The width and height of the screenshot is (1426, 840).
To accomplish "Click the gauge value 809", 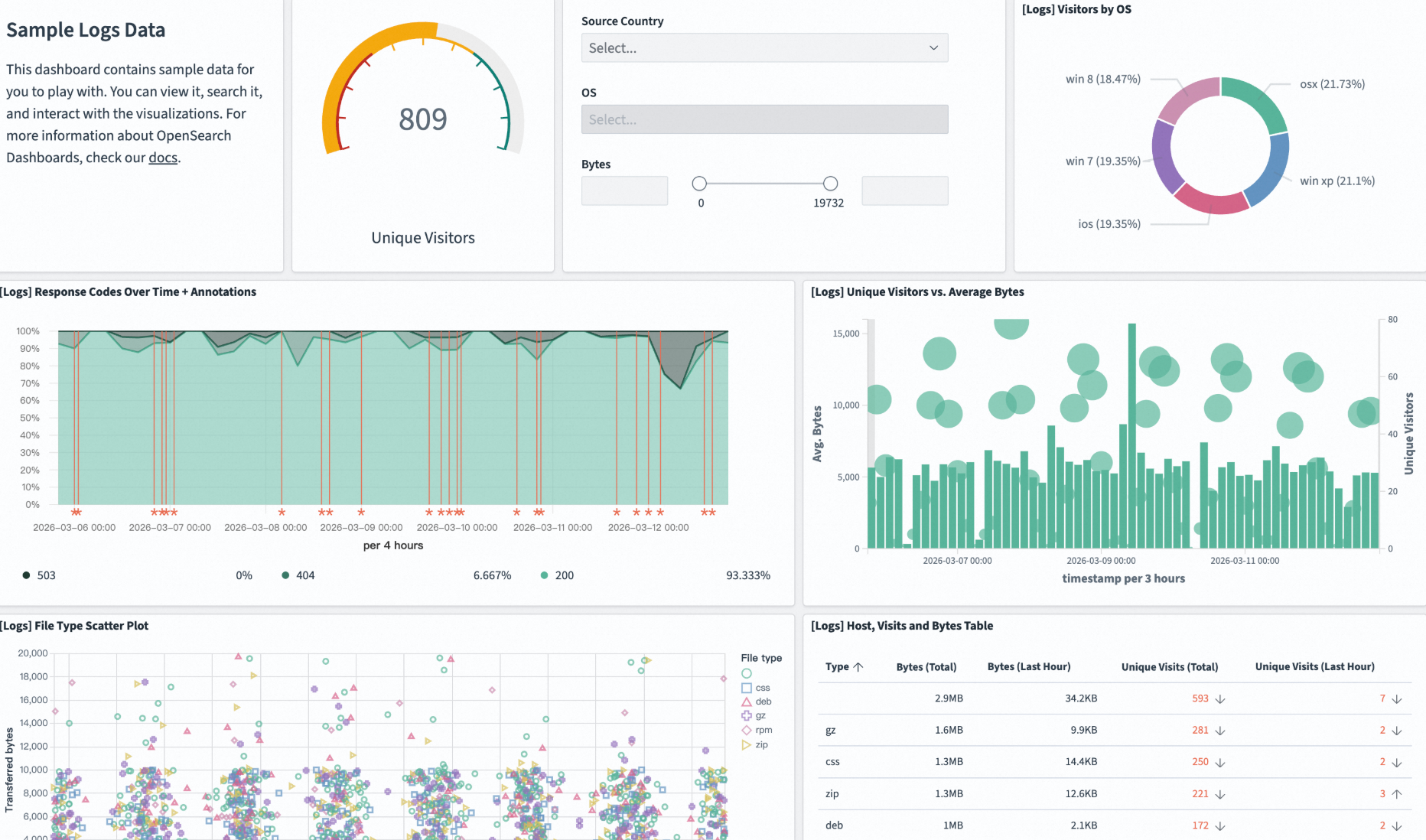I will click(x=423, y=119).
